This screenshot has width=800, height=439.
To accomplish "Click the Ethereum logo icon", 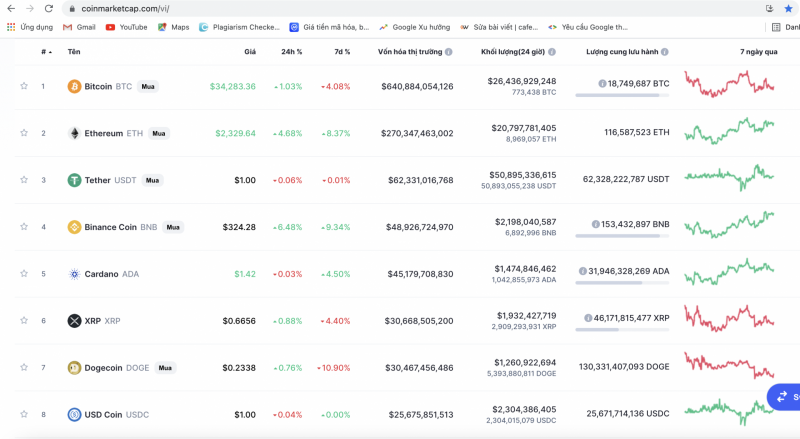I will [74, 133].
